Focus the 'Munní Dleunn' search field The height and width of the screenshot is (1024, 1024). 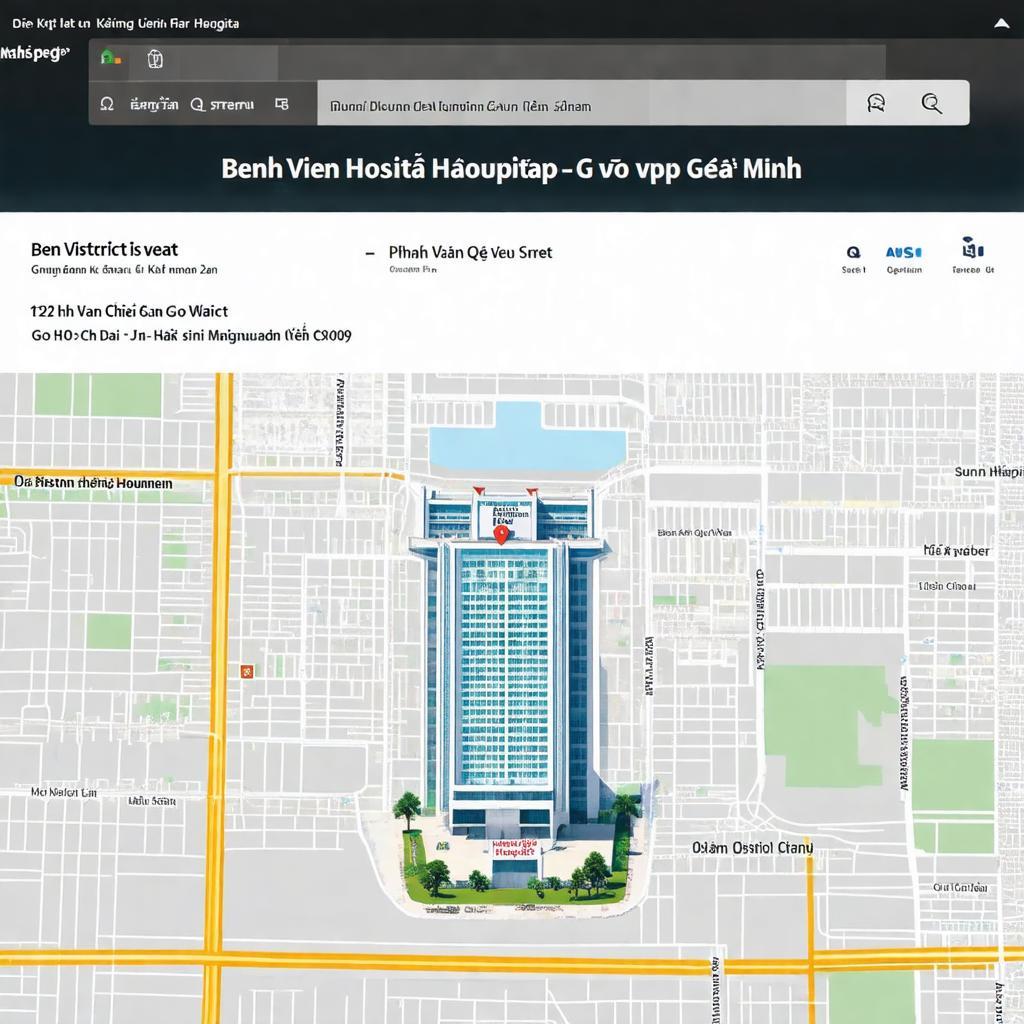[x=581, y=103]
